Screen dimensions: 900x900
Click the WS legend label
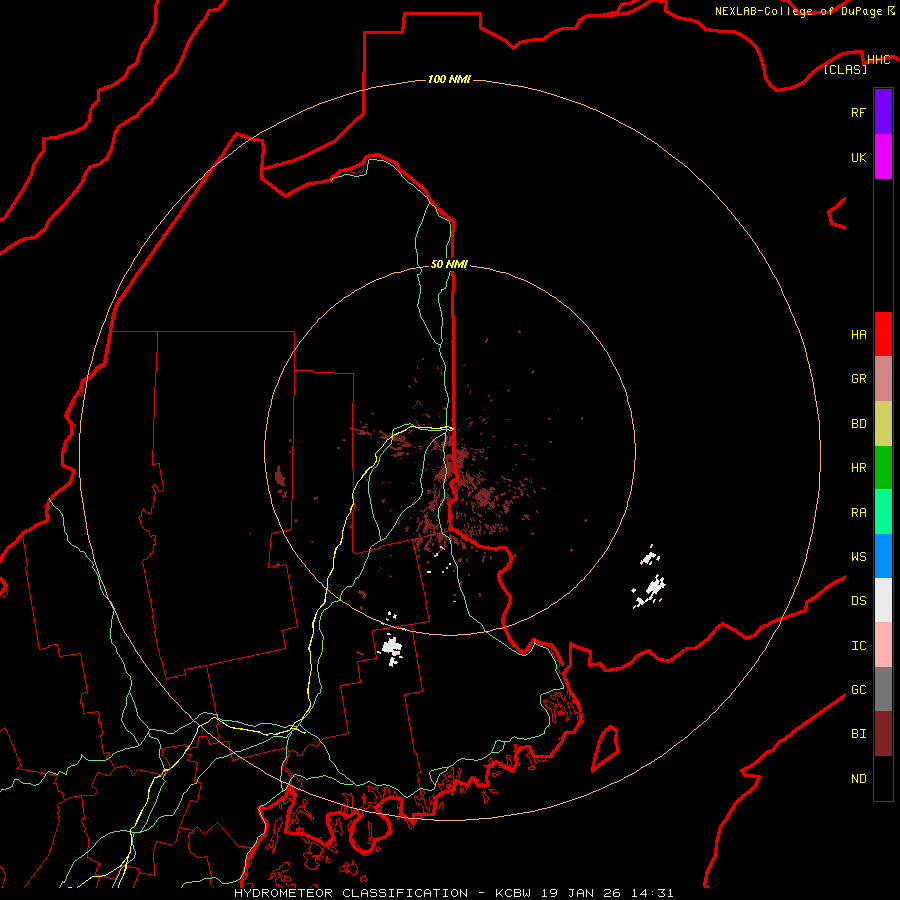point(858,557)
